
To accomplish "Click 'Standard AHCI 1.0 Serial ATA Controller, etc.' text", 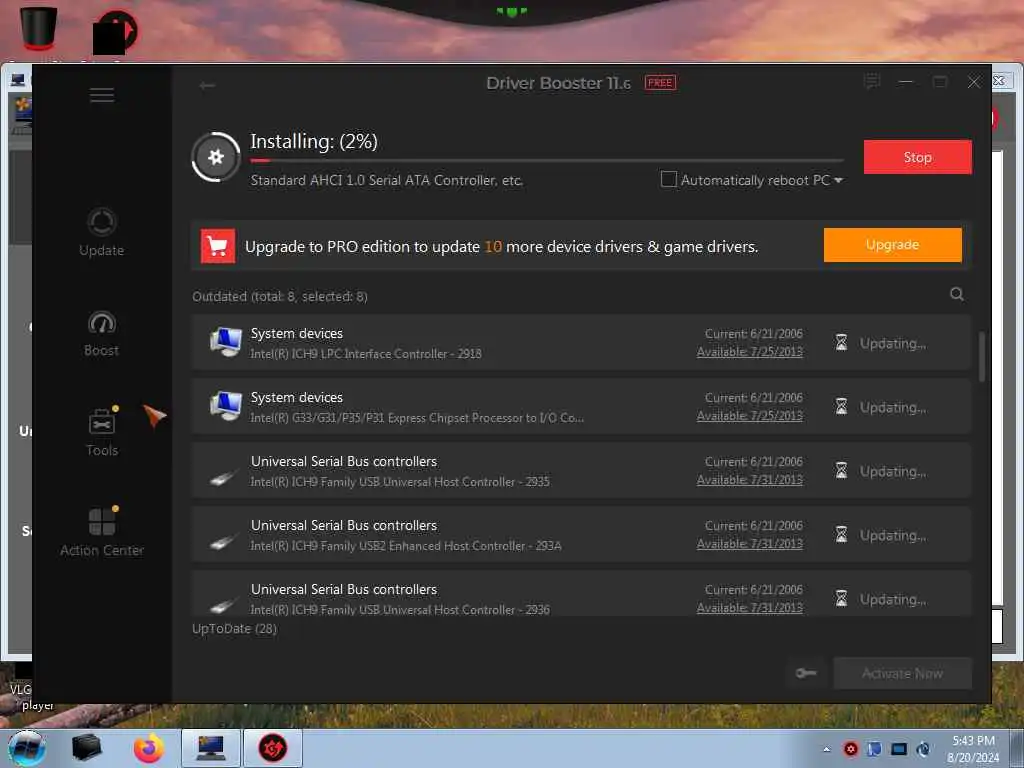I will (387, 180).
